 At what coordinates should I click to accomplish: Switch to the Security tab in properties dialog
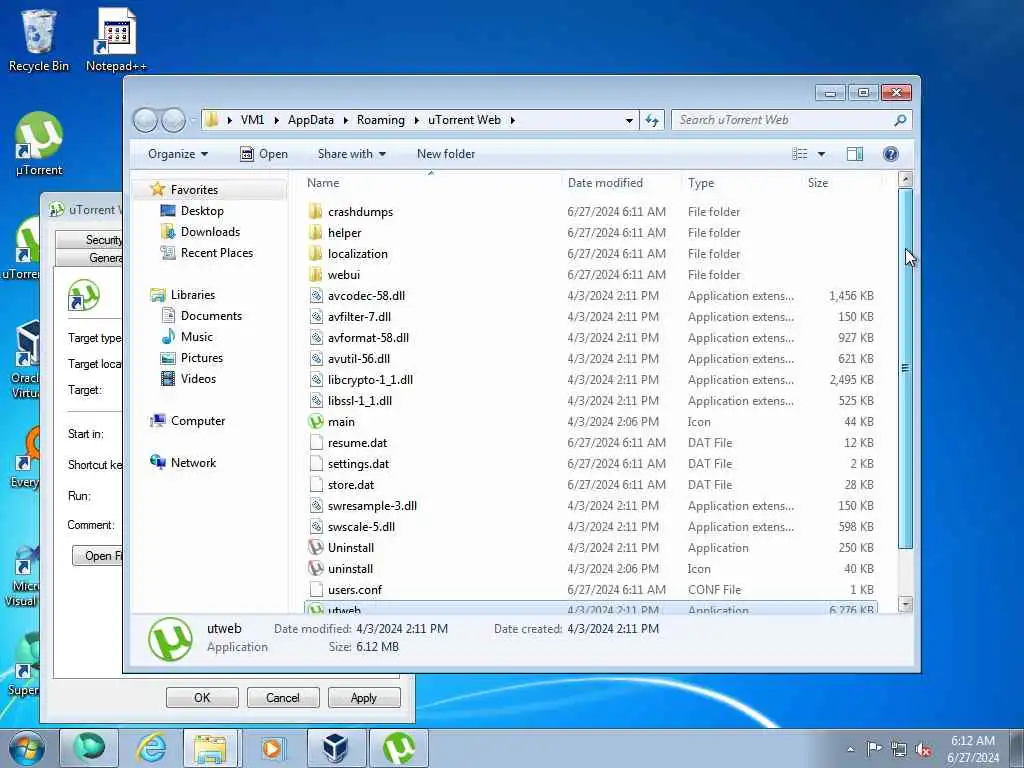tap(89, 240)
